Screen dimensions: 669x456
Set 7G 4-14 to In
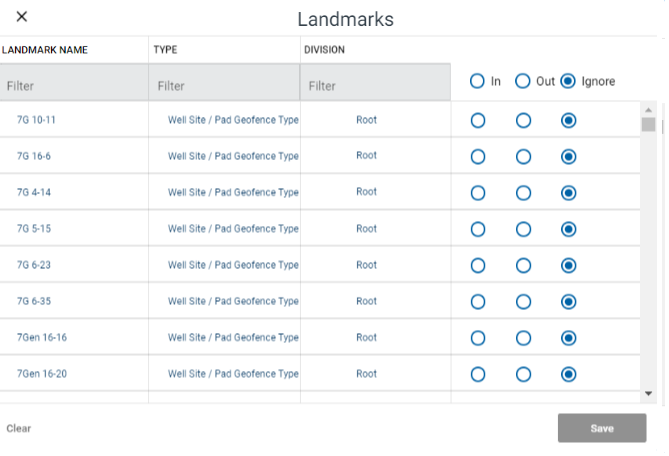(478, 193)
